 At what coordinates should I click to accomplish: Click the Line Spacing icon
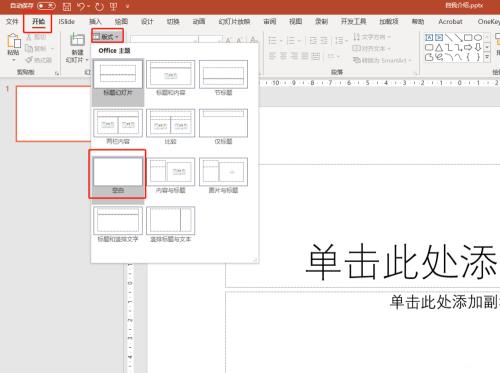pos(339,41)
